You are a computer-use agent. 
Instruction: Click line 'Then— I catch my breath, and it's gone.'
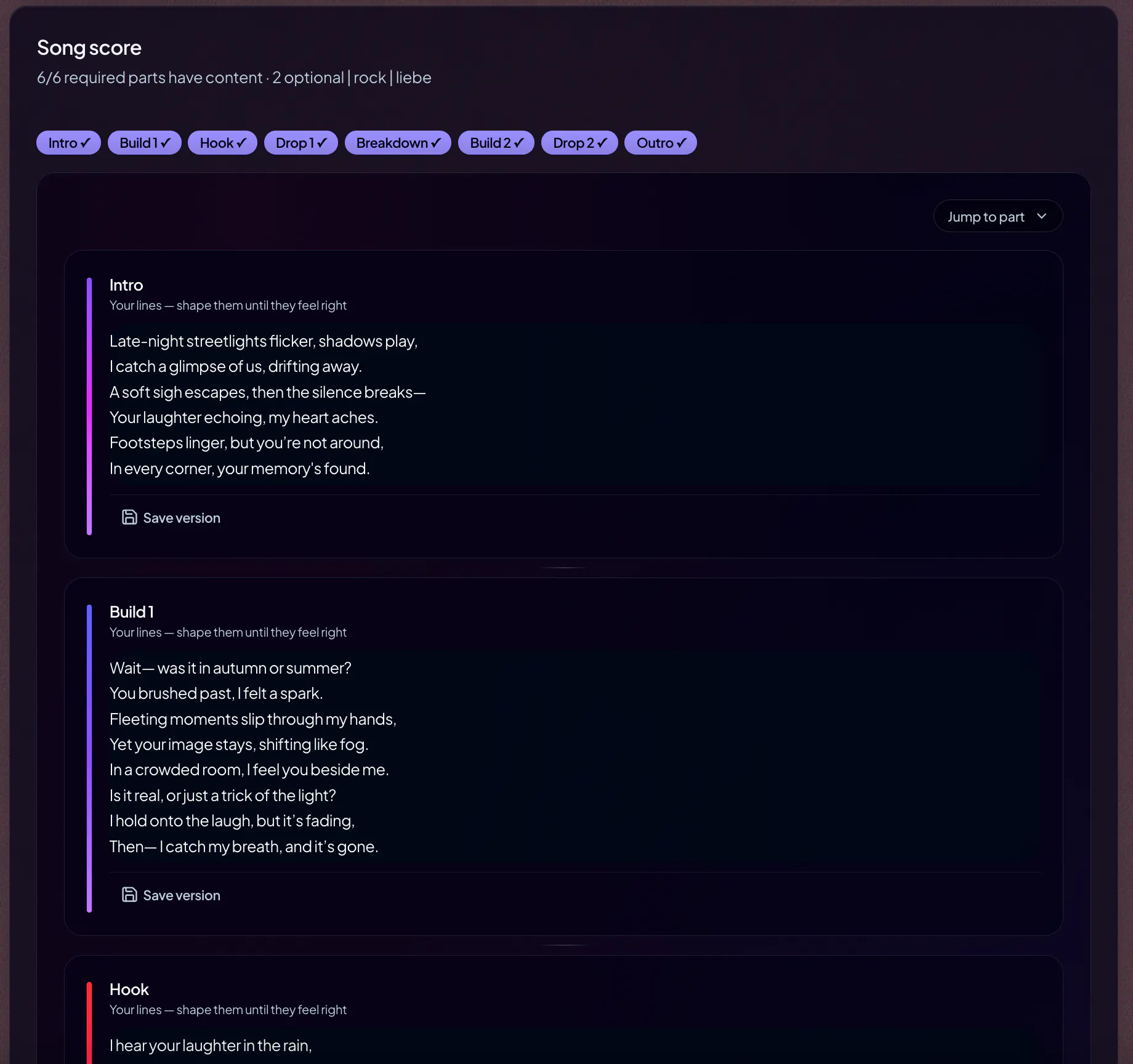[244, 847]
